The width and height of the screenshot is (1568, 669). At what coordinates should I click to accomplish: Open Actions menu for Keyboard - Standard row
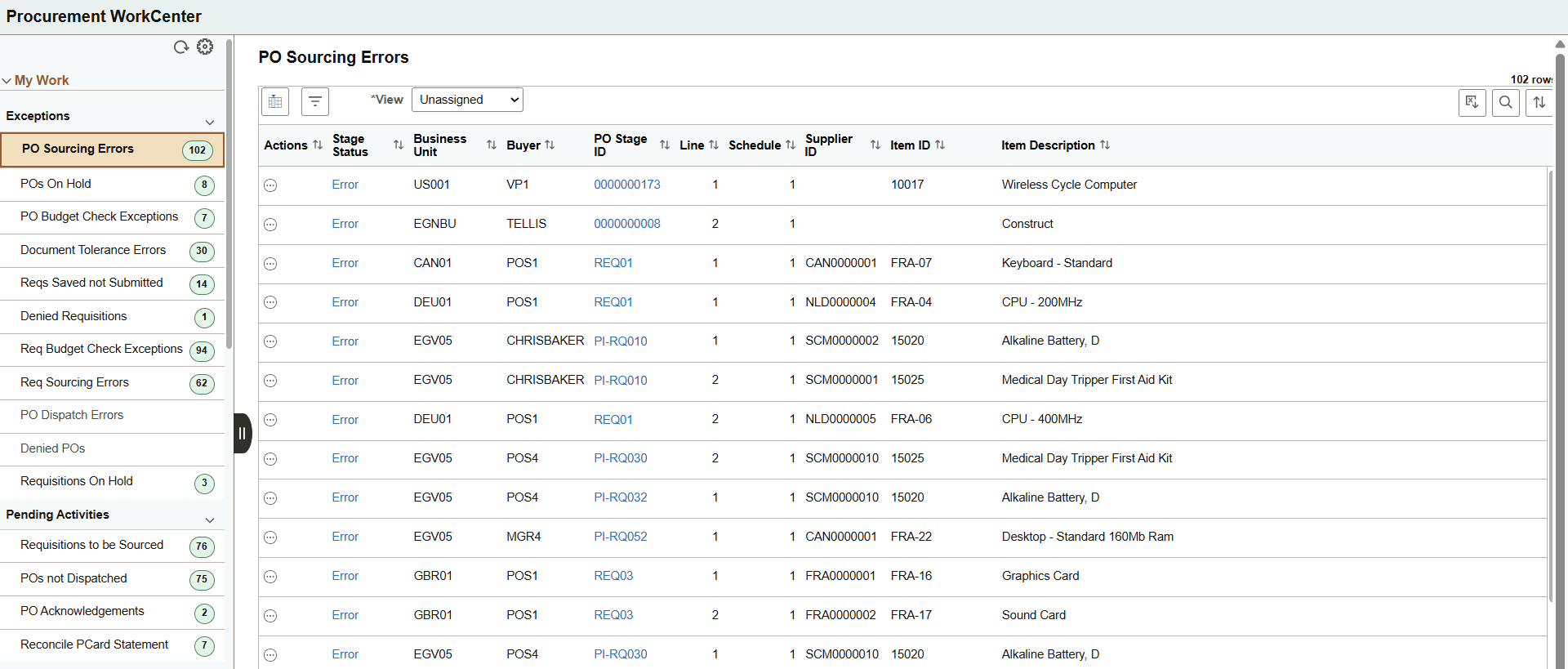point(270,264)
